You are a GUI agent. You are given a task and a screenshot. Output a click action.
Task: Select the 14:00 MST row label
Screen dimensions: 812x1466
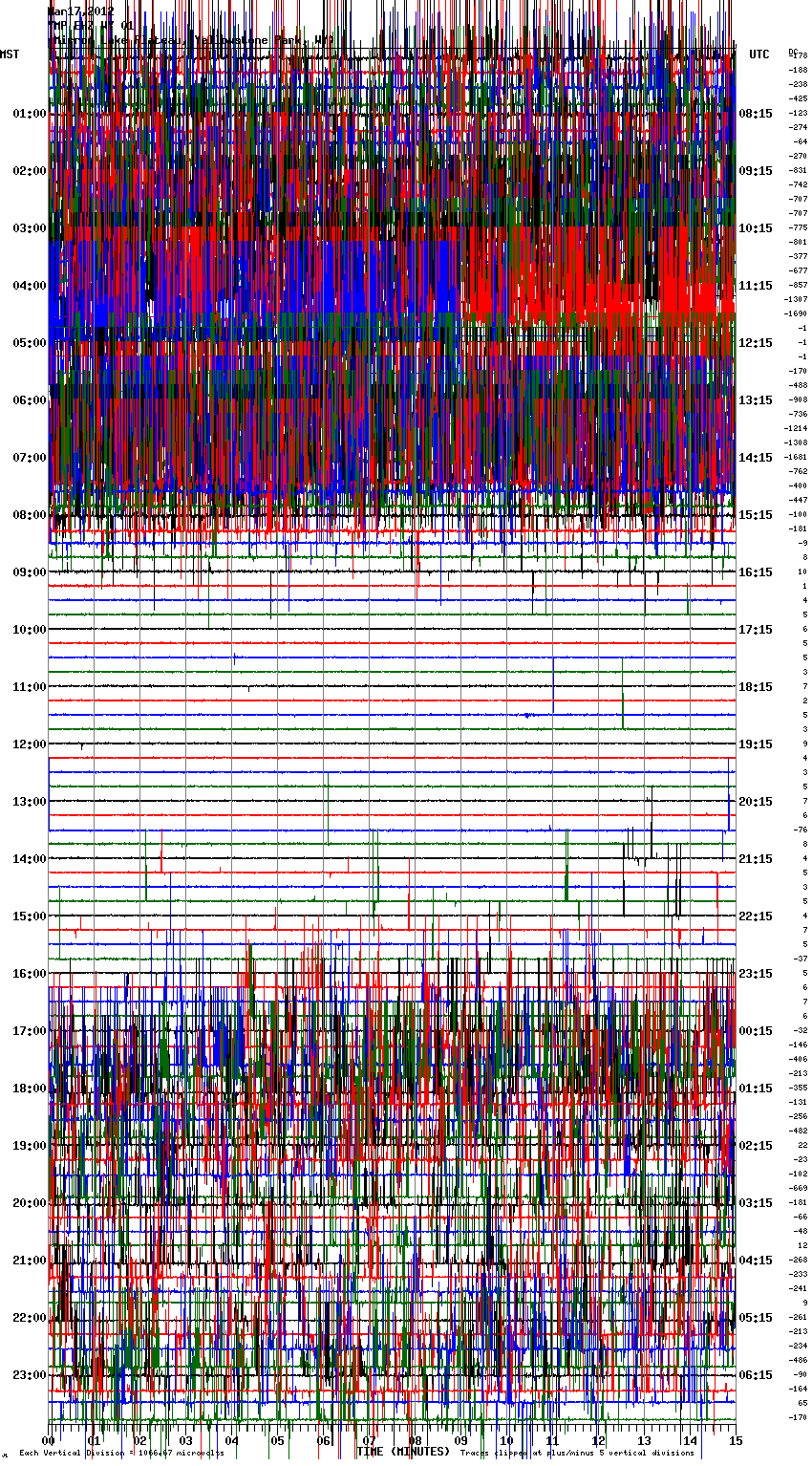pos(30,859)
